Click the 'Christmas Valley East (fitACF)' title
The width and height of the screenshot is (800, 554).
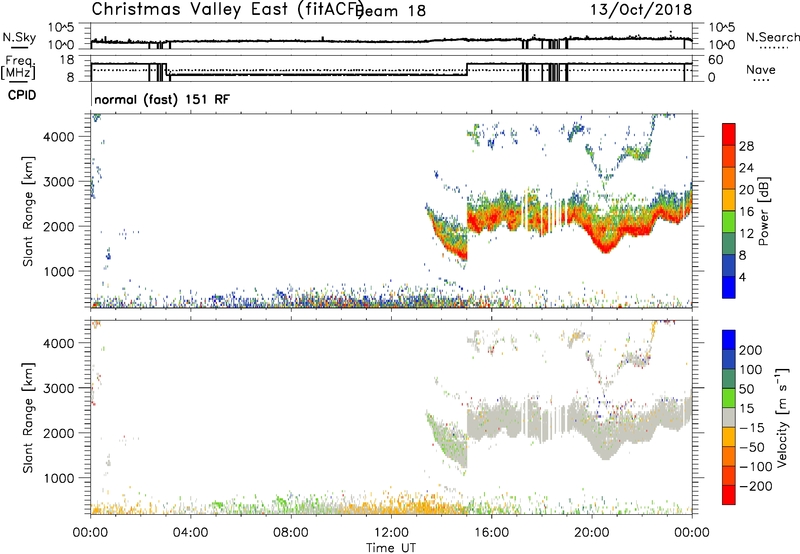point(227,9)
